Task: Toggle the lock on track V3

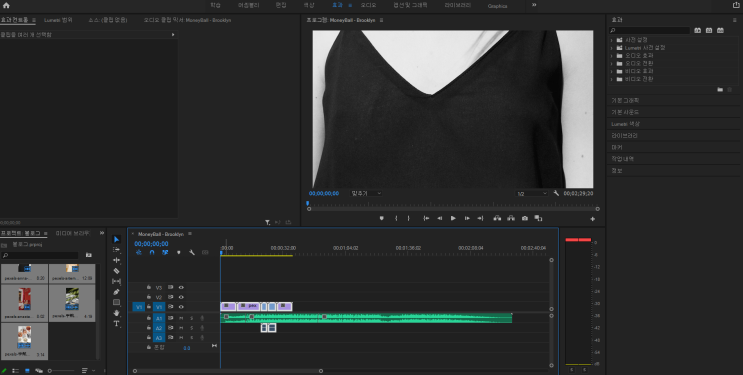Action: (x=149, y=287)
